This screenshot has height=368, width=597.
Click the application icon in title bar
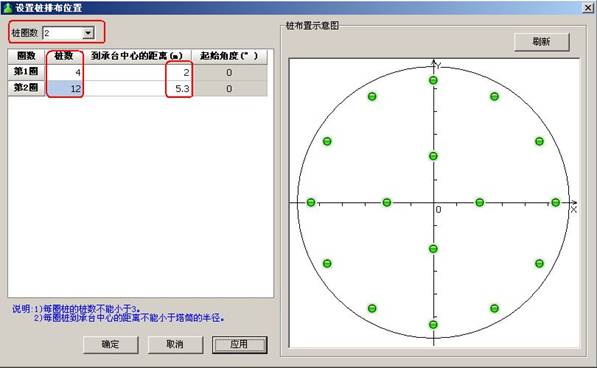click(x=8, y=8)
